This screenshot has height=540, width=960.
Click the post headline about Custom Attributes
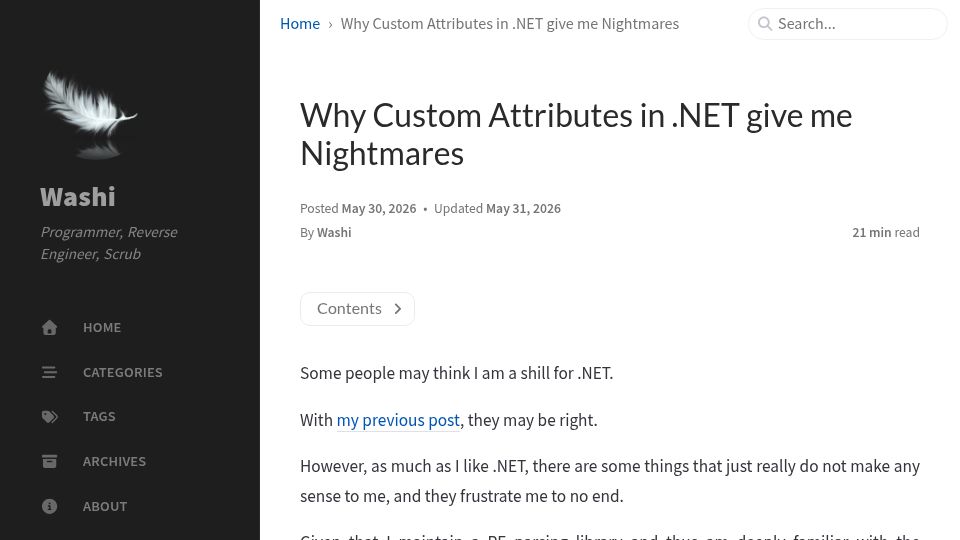point(576,134)
